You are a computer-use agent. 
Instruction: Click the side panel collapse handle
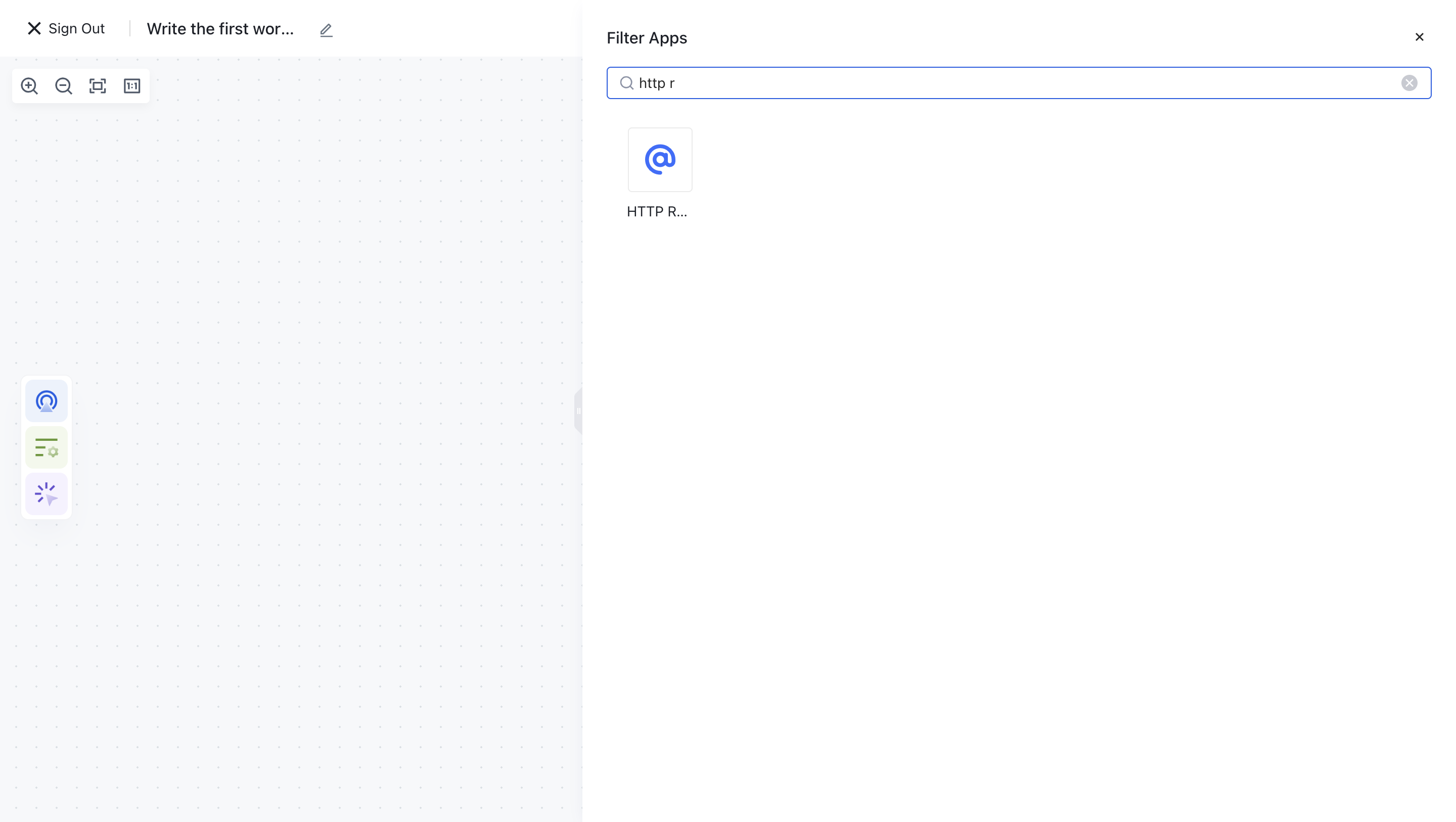pyautogui.click(x=578, y=411)
